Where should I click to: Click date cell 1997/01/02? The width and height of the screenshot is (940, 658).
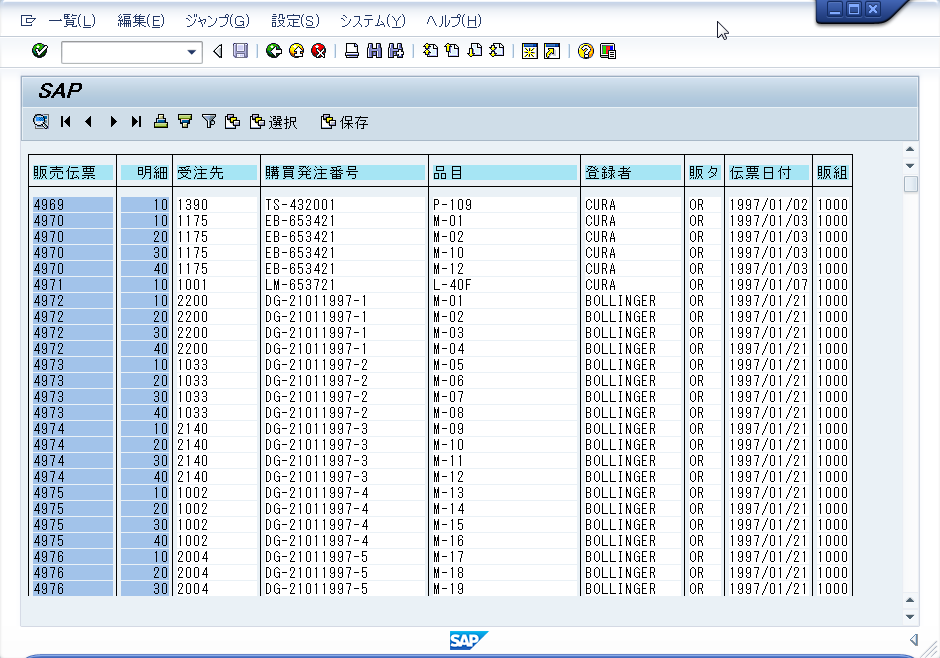coord(768,205)
